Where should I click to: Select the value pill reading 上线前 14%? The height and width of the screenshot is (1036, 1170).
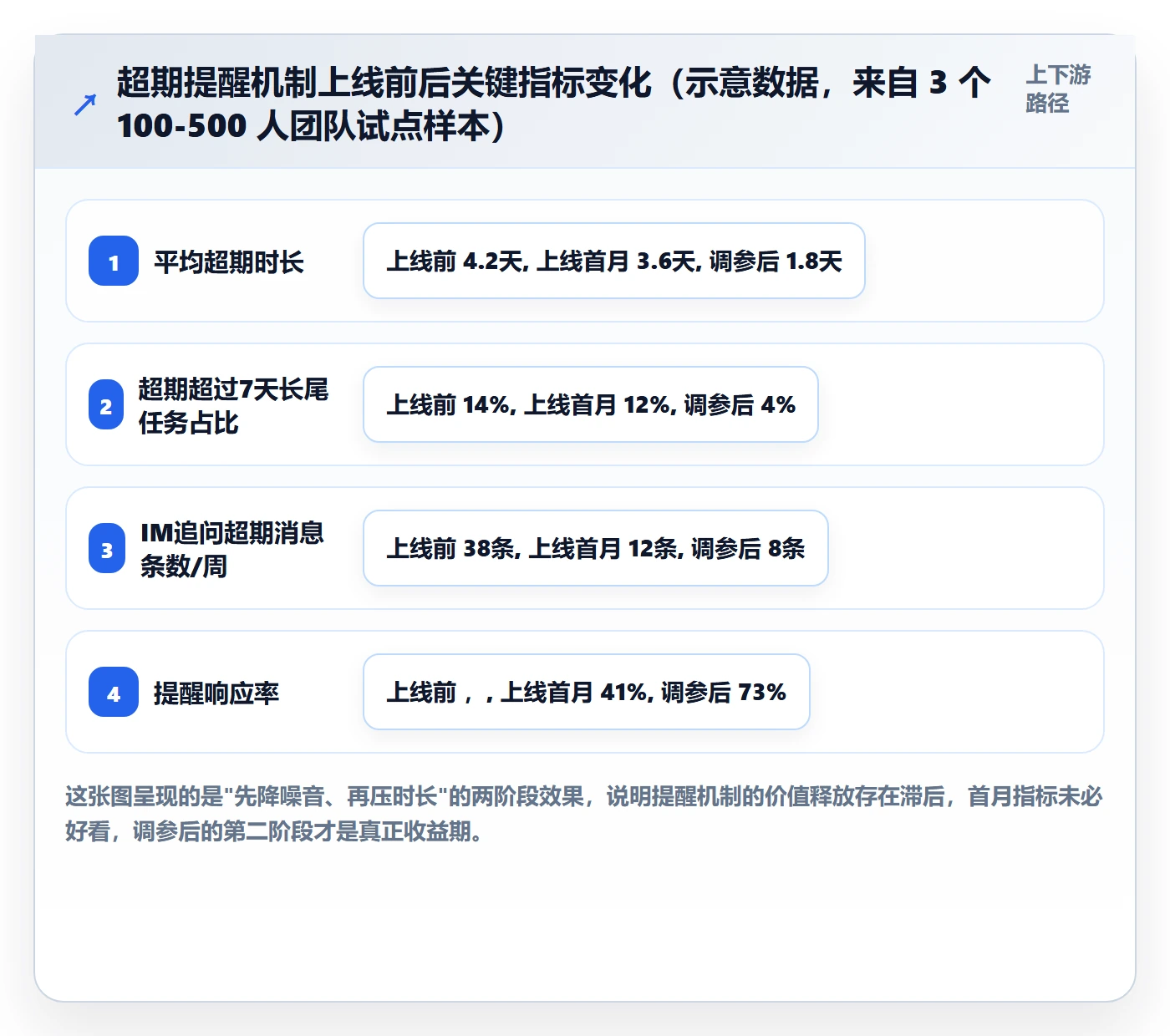(x=591, y=404)
